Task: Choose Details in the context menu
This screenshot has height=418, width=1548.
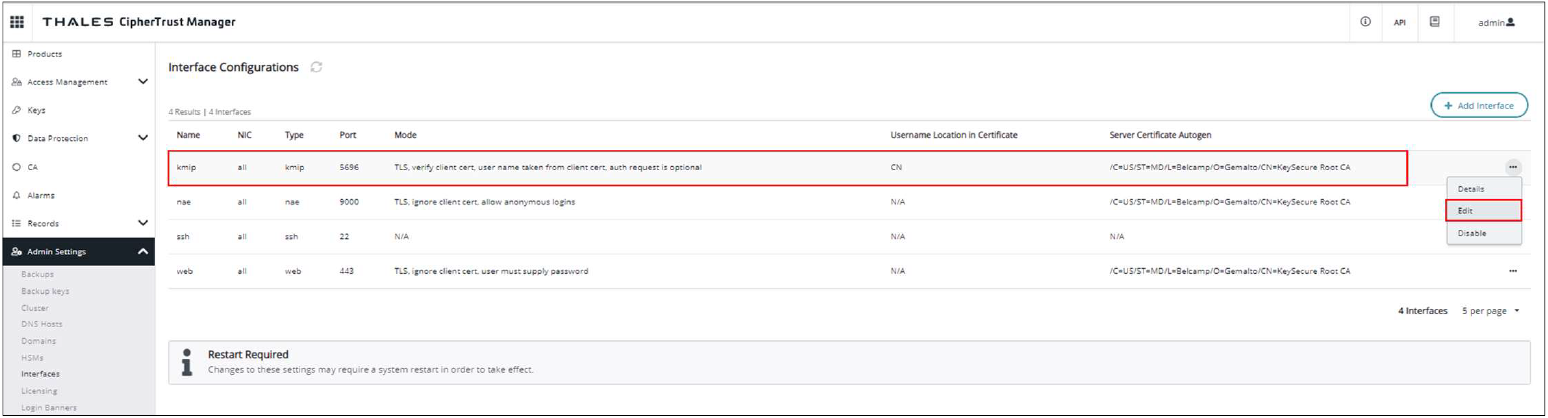Action: [1484, 189]
